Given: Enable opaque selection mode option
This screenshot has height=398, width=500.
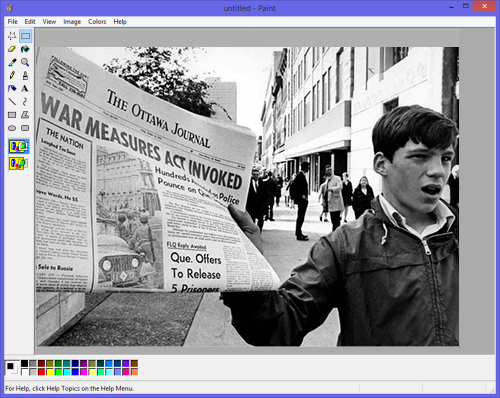Looking at the screenshot, I should pos(19,146).
